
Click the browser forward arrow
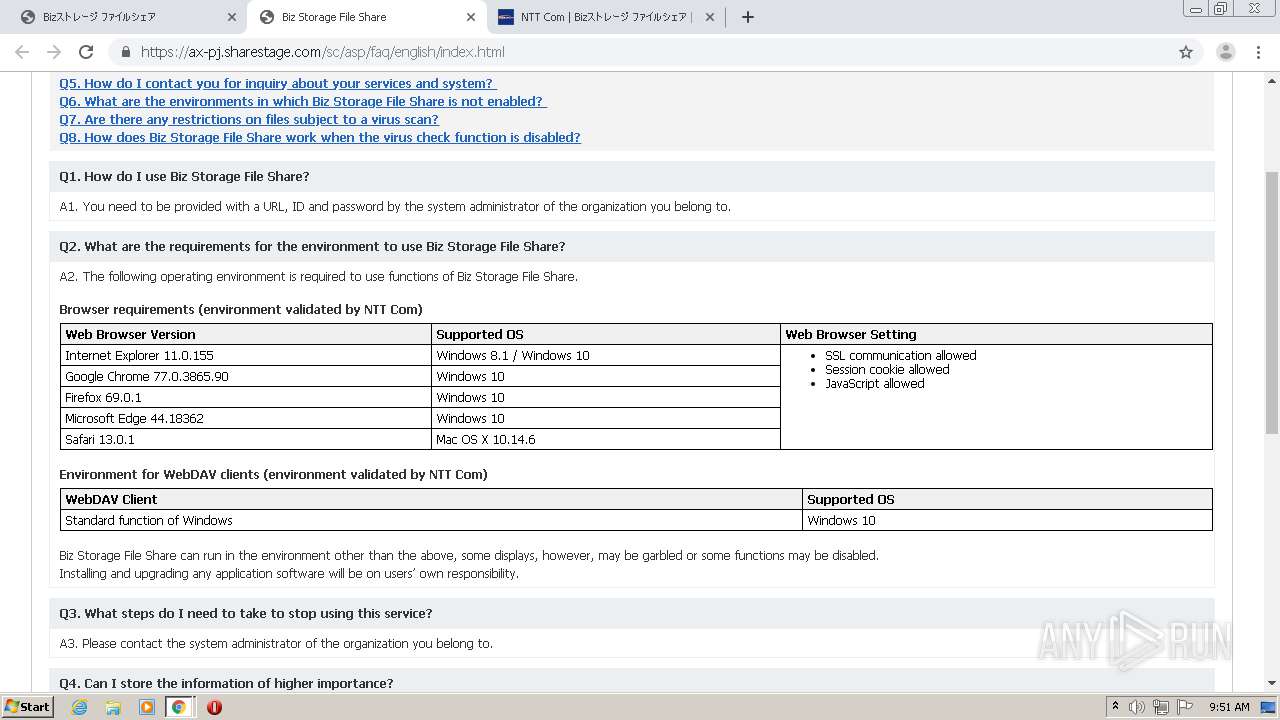click(54, 52)
